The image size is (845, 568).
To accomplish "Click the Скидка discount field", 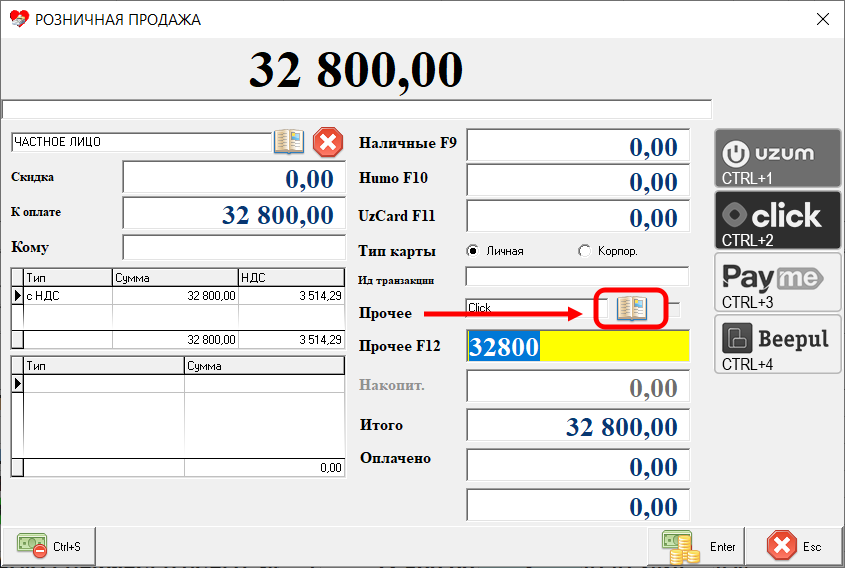I will (234, 177).
